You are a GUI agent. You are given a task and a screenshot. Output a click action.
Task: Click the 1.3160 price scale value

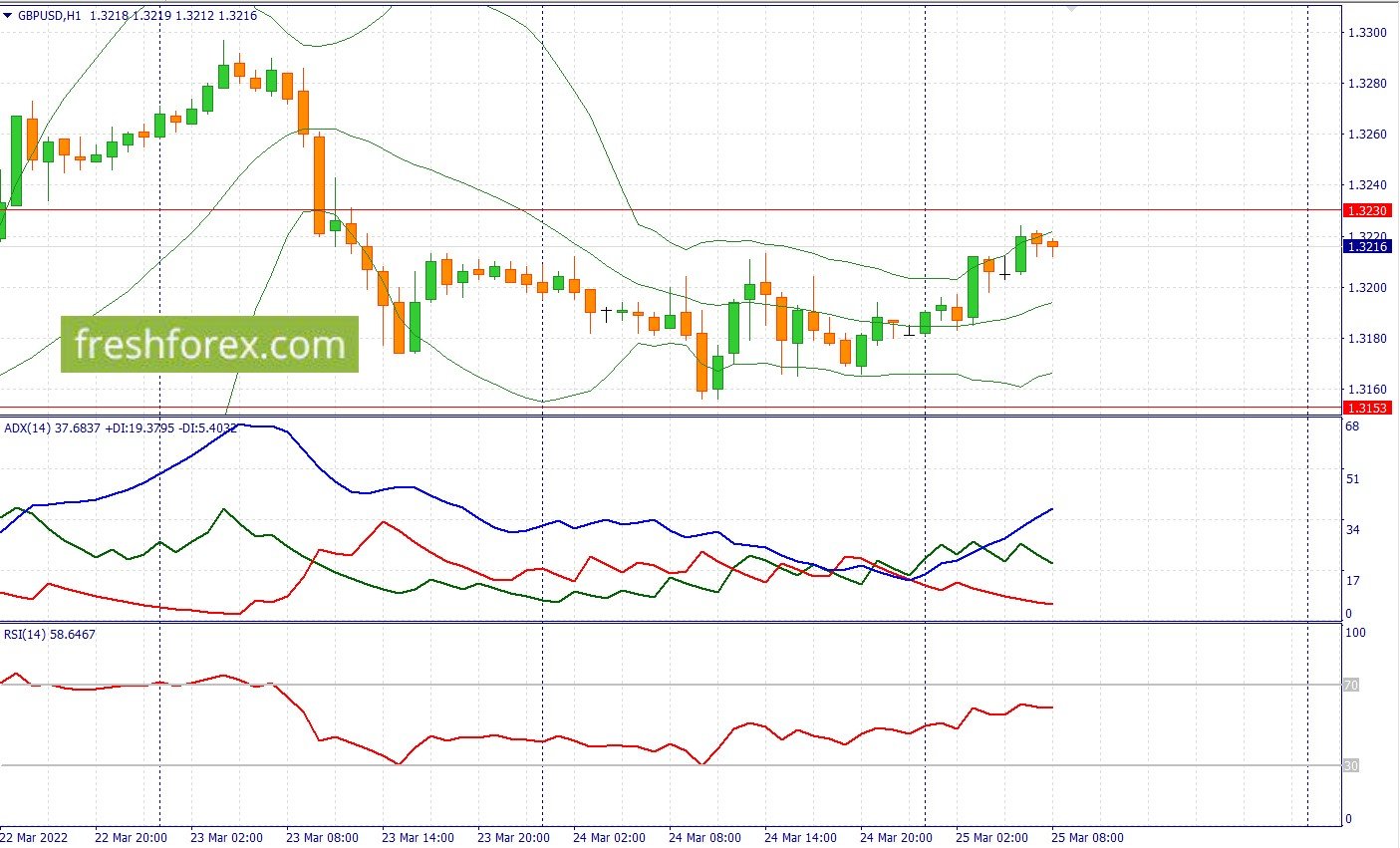(1366, 390)
